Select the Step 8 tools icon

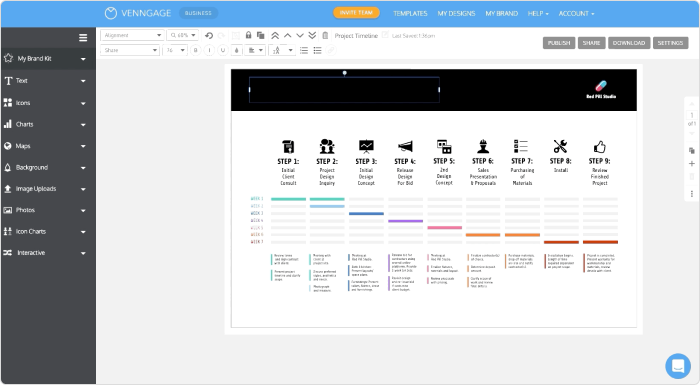pos(560,146)
